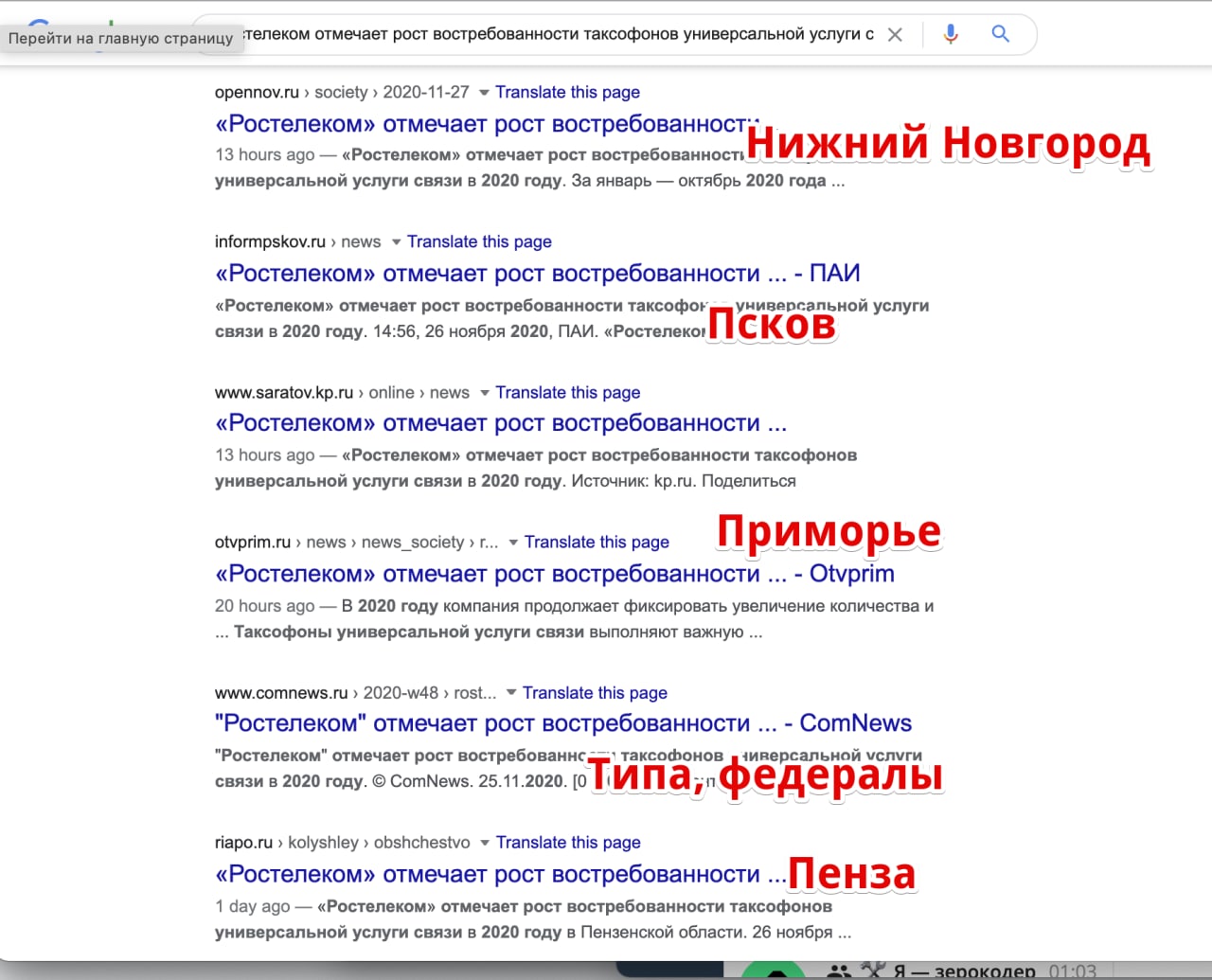
Task: Expand the dropdown arrow next to www.comnews.ru
Action: (511, 693)
